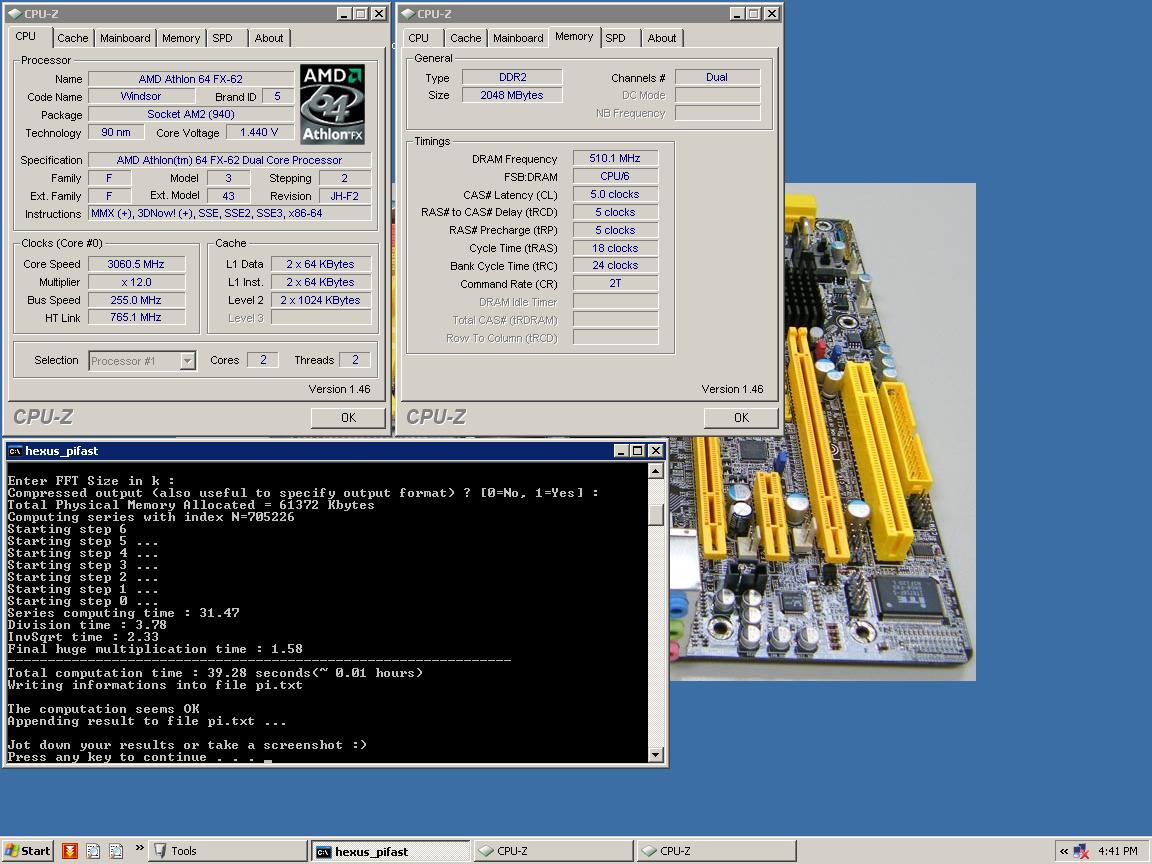Click the Revision value JH-F2
Screen dimensions: 1152x864
(x=345, y=196)
